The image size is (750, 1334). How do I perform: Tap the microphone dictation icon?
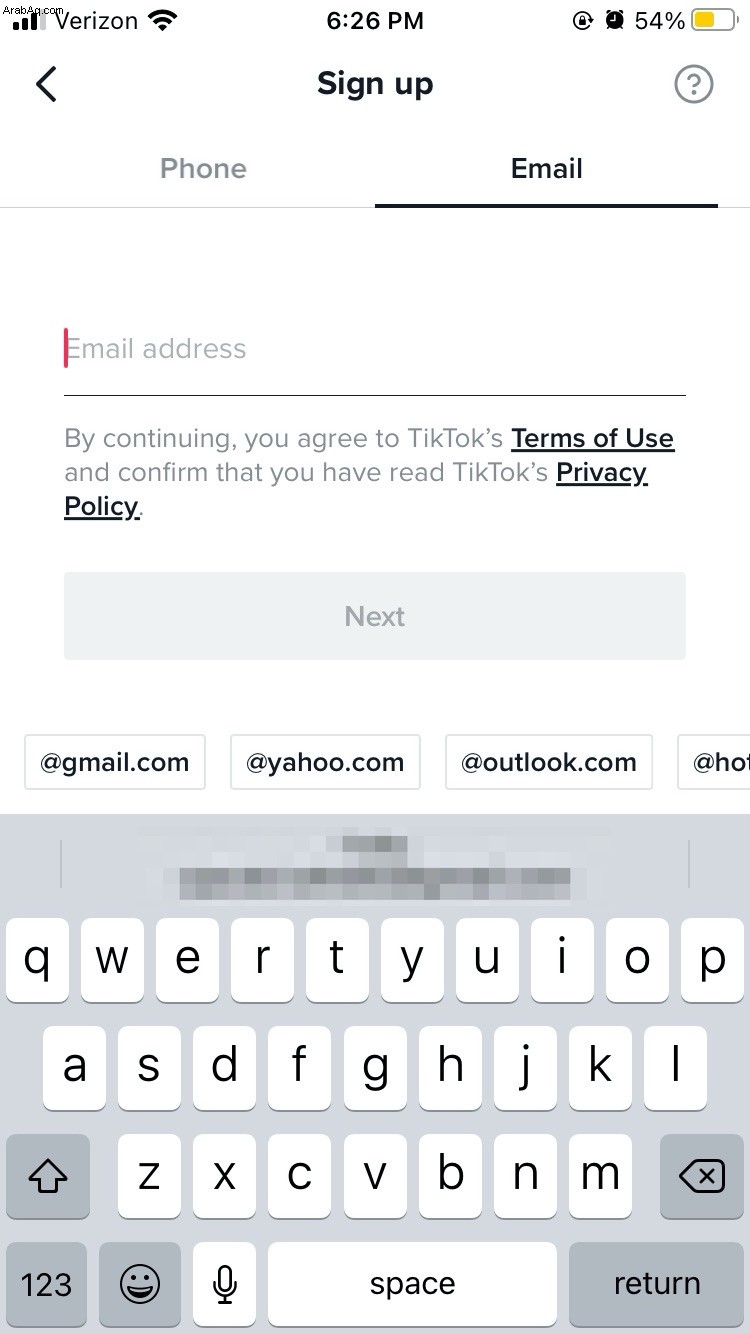pyautogui.click(x=225, y=1284)
